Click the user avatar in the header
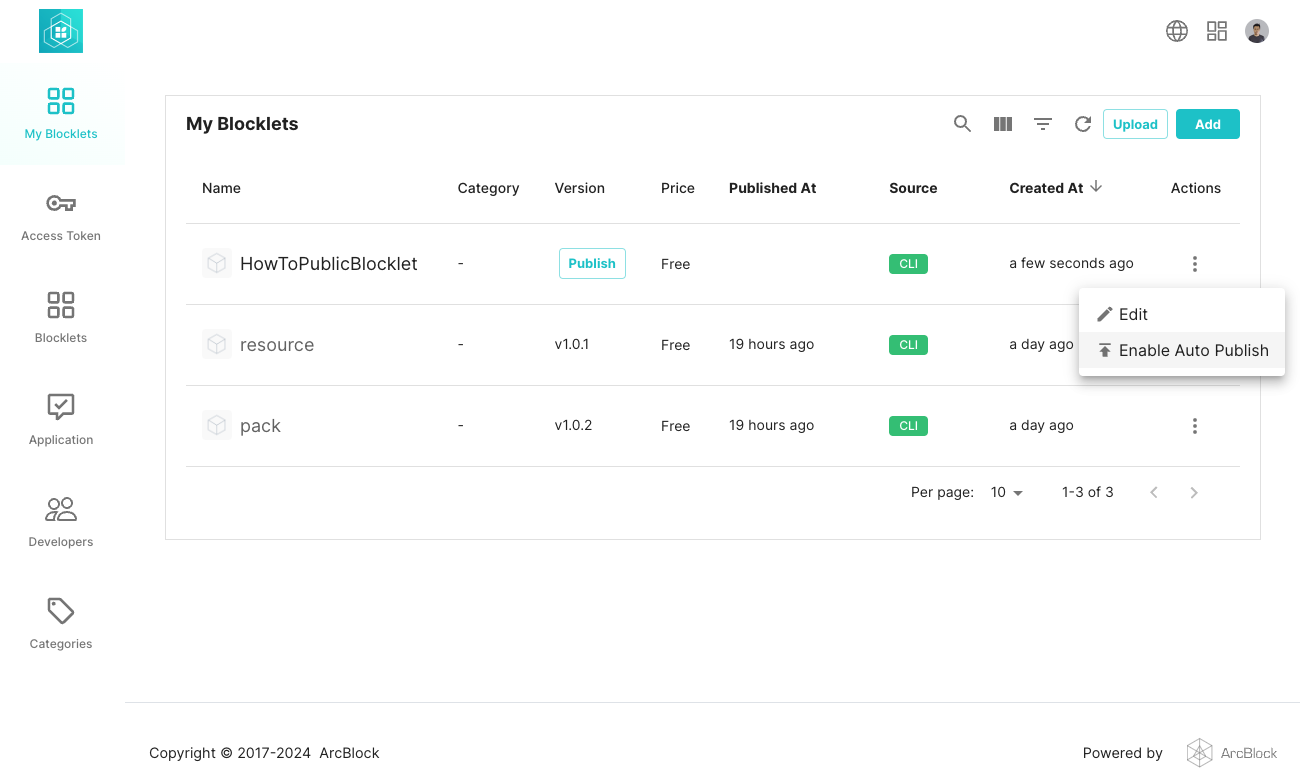Image resolution: width=1300 pixels, height=779 pixels. (x=1257, y=31)
